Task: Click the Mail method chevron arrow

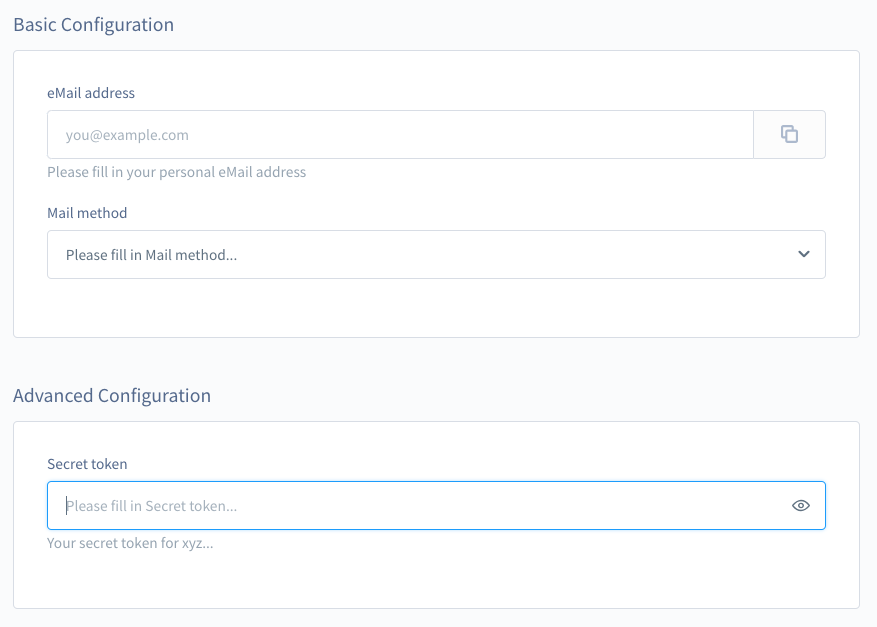Action: [x=804, y=254]
